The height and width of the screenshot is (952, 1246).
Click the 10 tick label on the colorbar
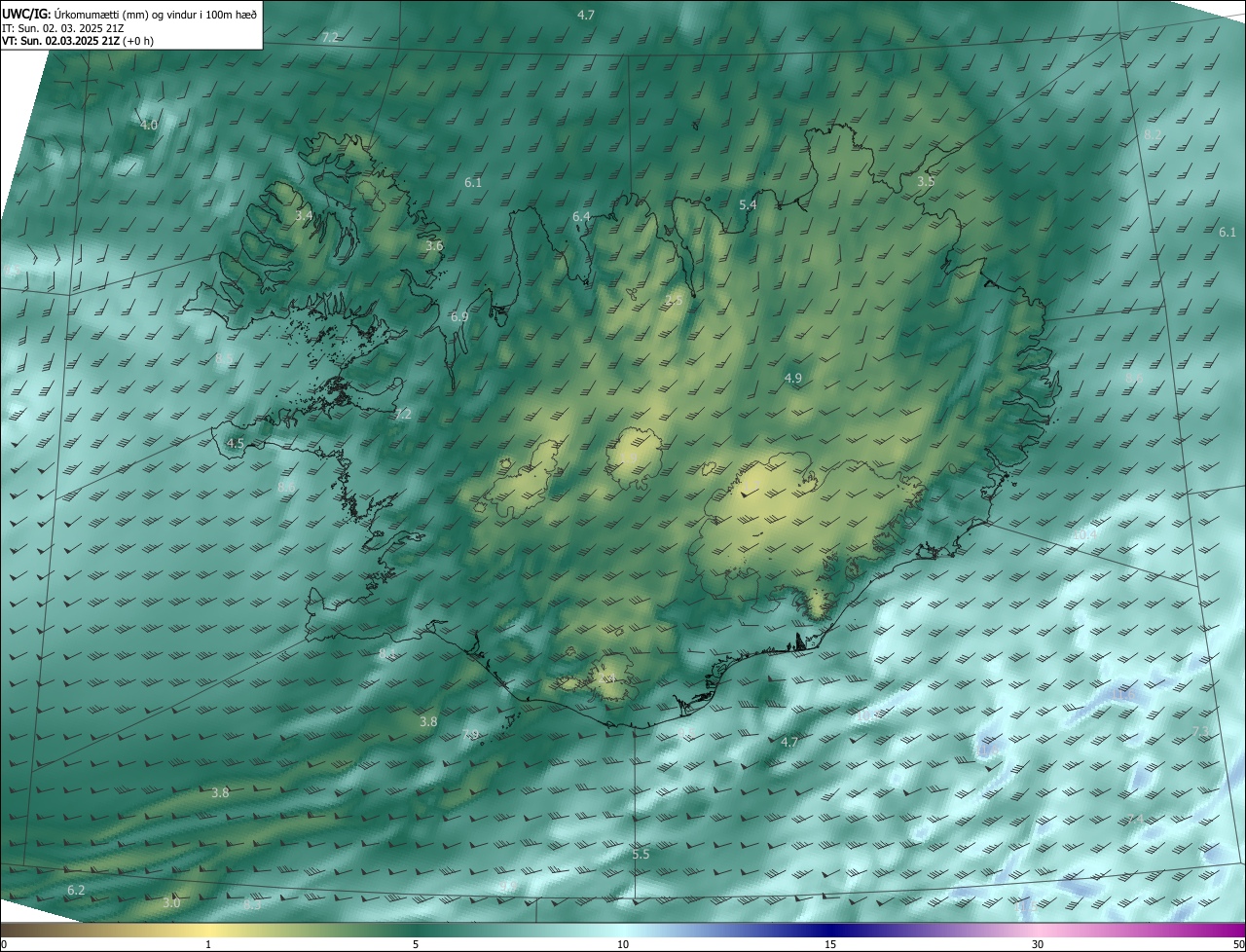pyautogui.click(x=623, y=944)
